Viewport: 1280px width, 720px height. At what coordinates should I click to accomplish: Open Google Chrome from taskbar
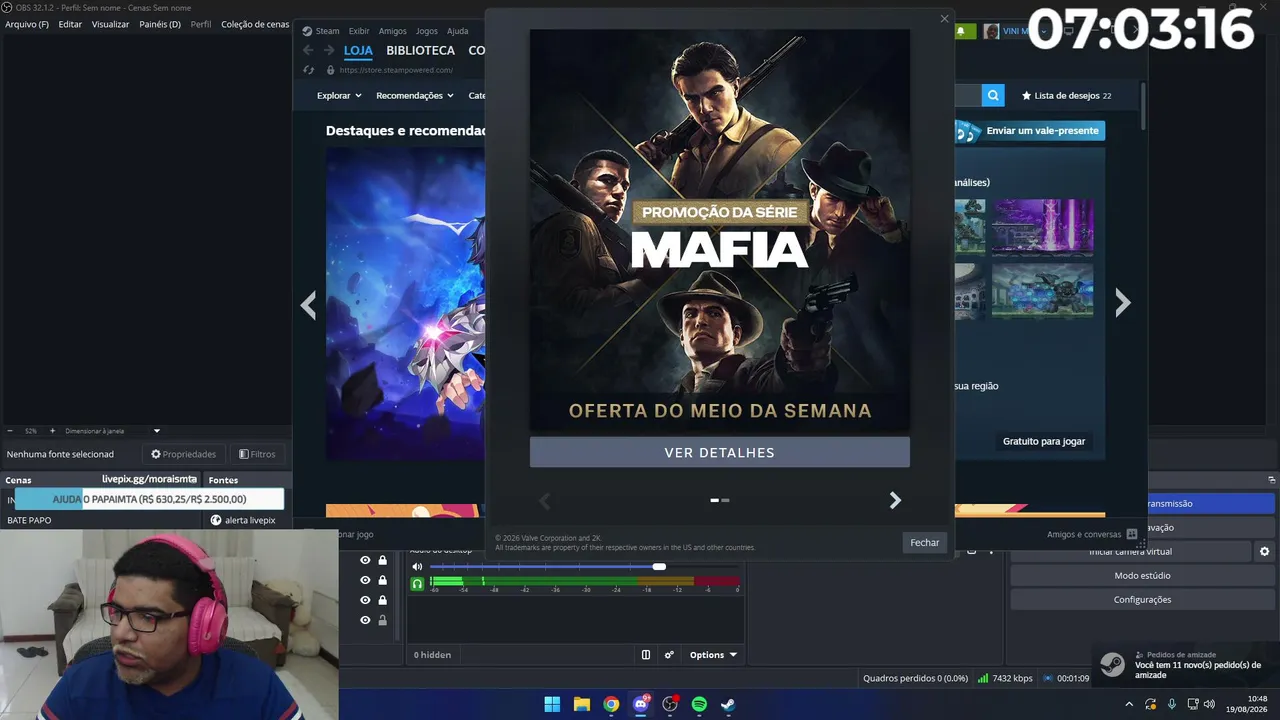[x=611, y=704]
